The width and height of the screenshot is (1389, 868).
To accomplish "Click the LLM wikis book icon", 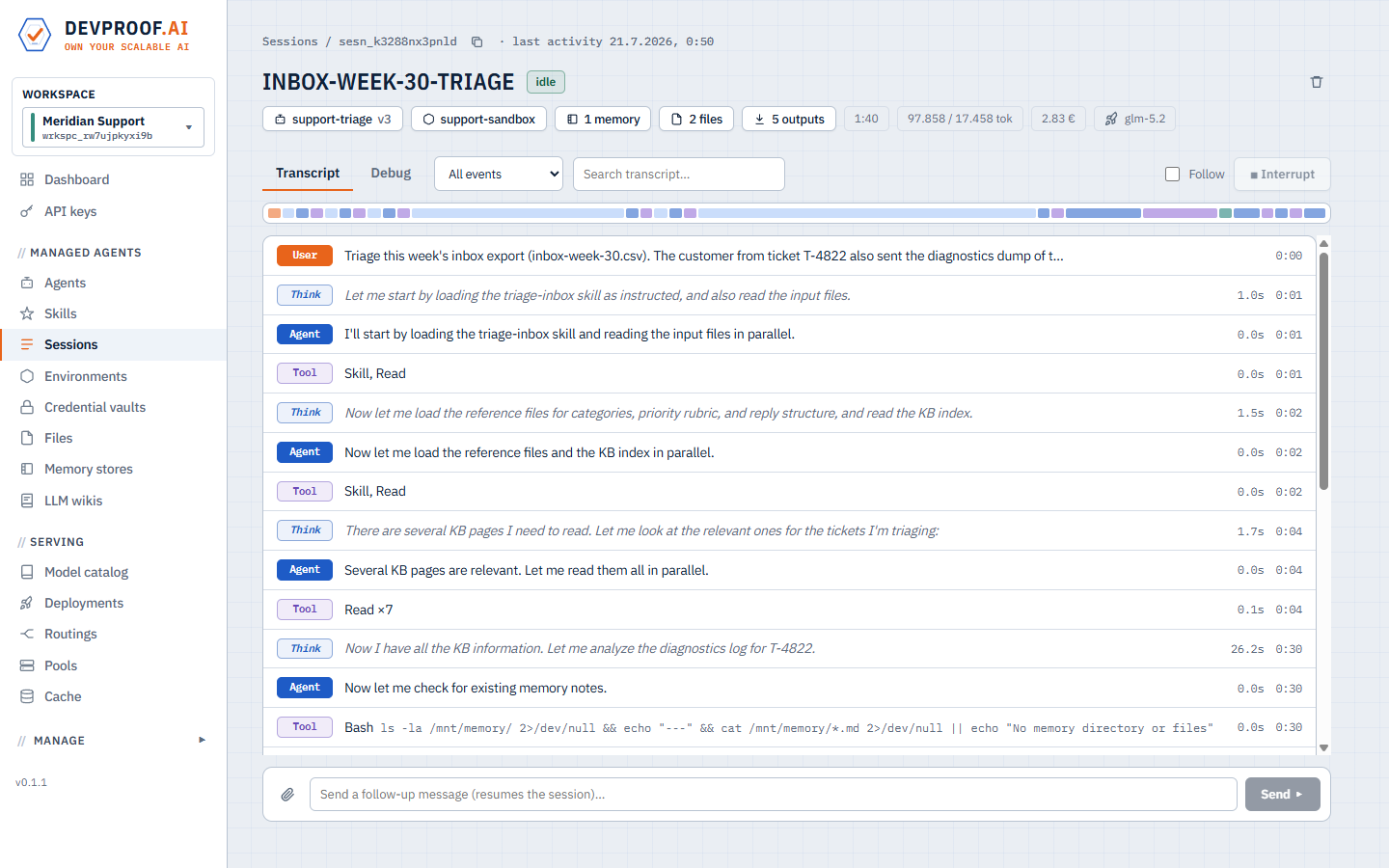I will click(27, 501).
